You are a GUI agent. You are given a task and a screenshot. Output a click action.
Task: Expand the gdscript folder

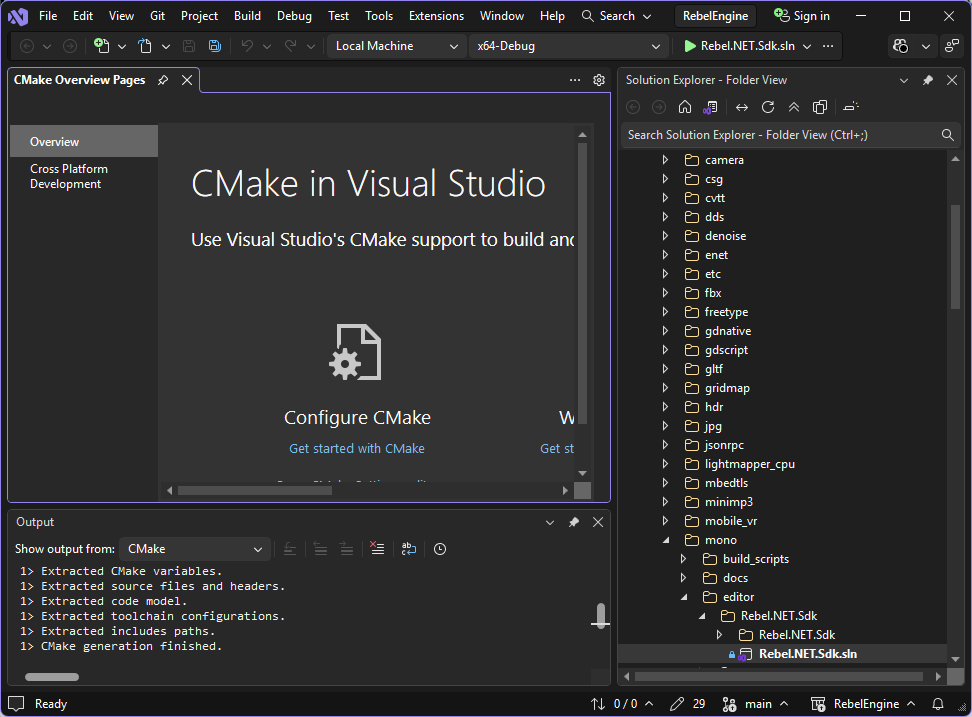coord(666,350)
